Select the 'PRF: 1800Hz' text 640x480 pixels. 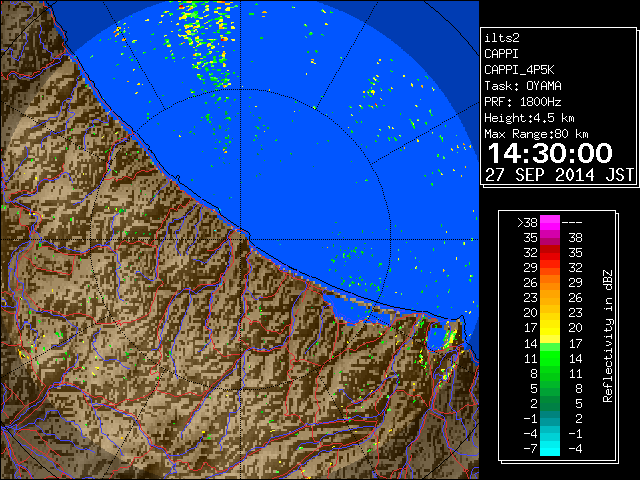click(523, 102)
